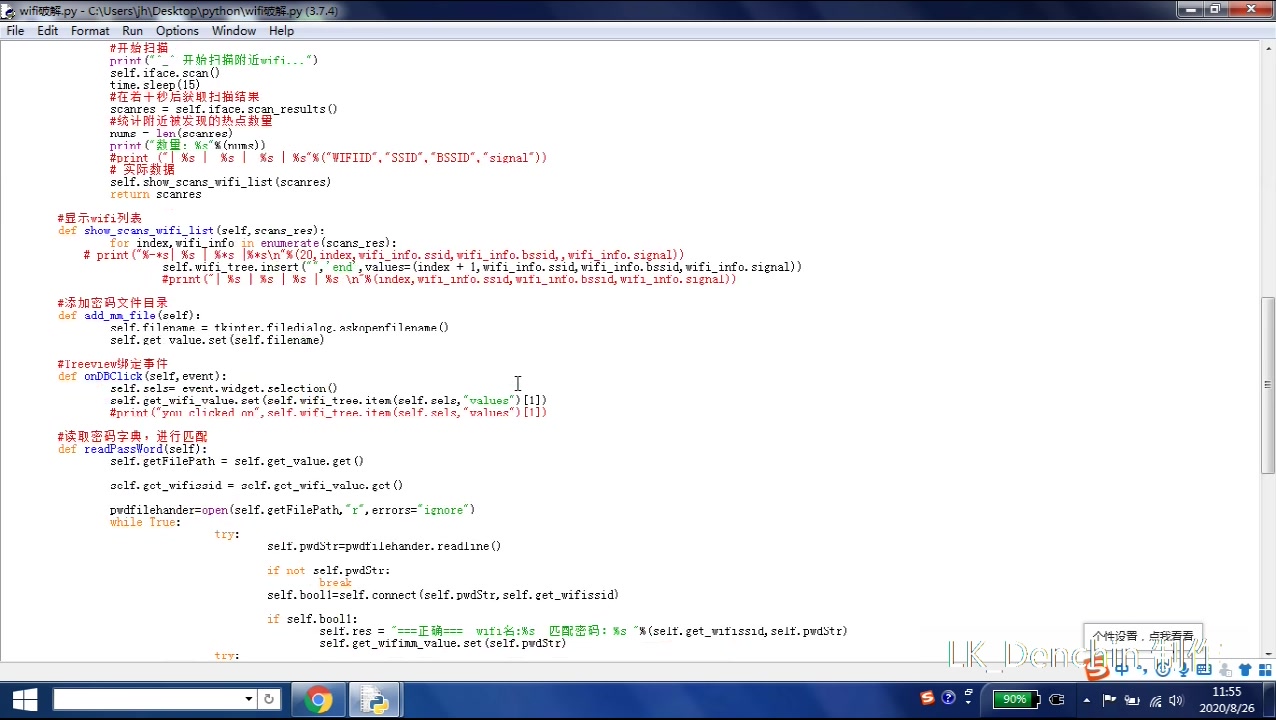Click the 'self.wifi_tree.insert' code line
The width and height of the screenshot is (1276, 720).
pos(482,267)
